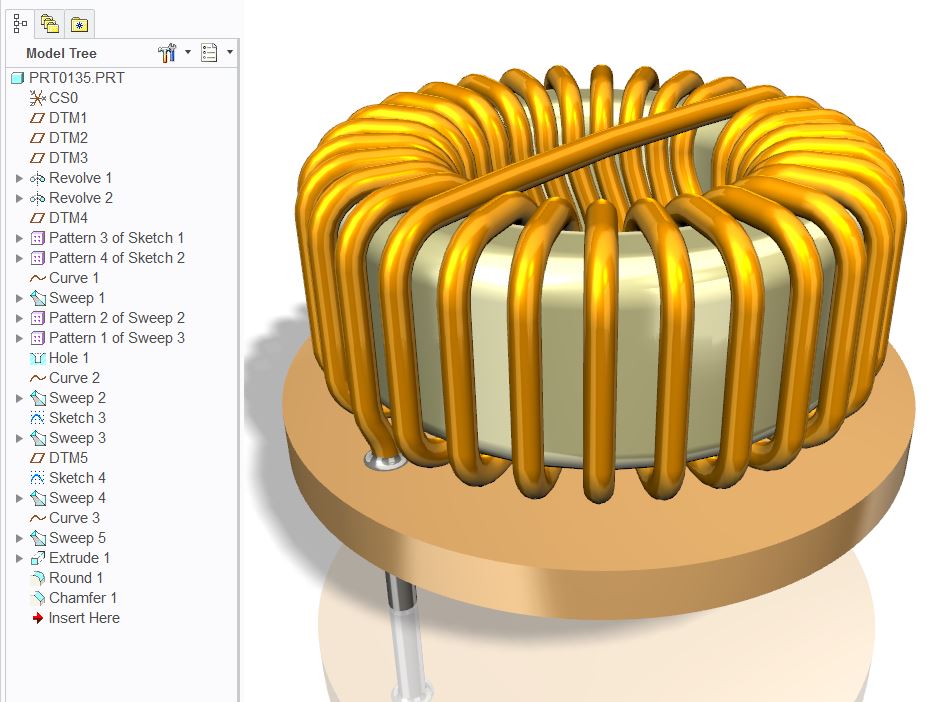Viewport: 942px width, 702px height.
Task: Select the 'Hole 1' tree row text
Action: click(69, 358)
